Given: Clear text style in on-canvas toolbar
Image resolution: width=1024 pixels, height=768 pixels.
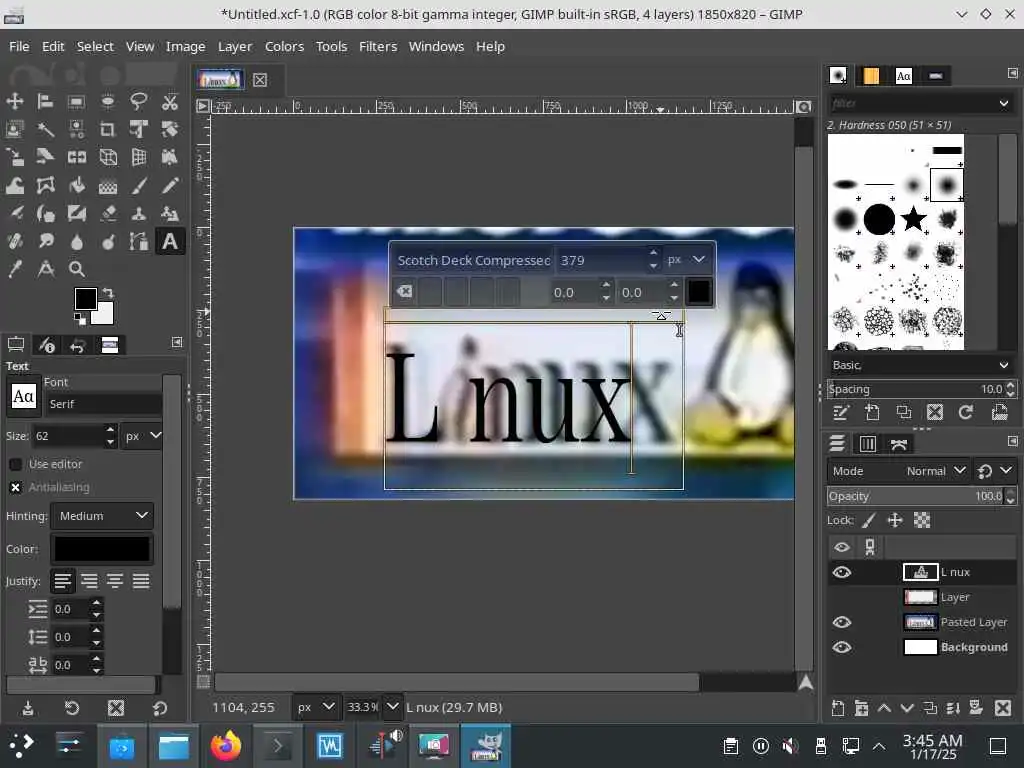Looking at the screenshot, I should [x=405, y=291].
